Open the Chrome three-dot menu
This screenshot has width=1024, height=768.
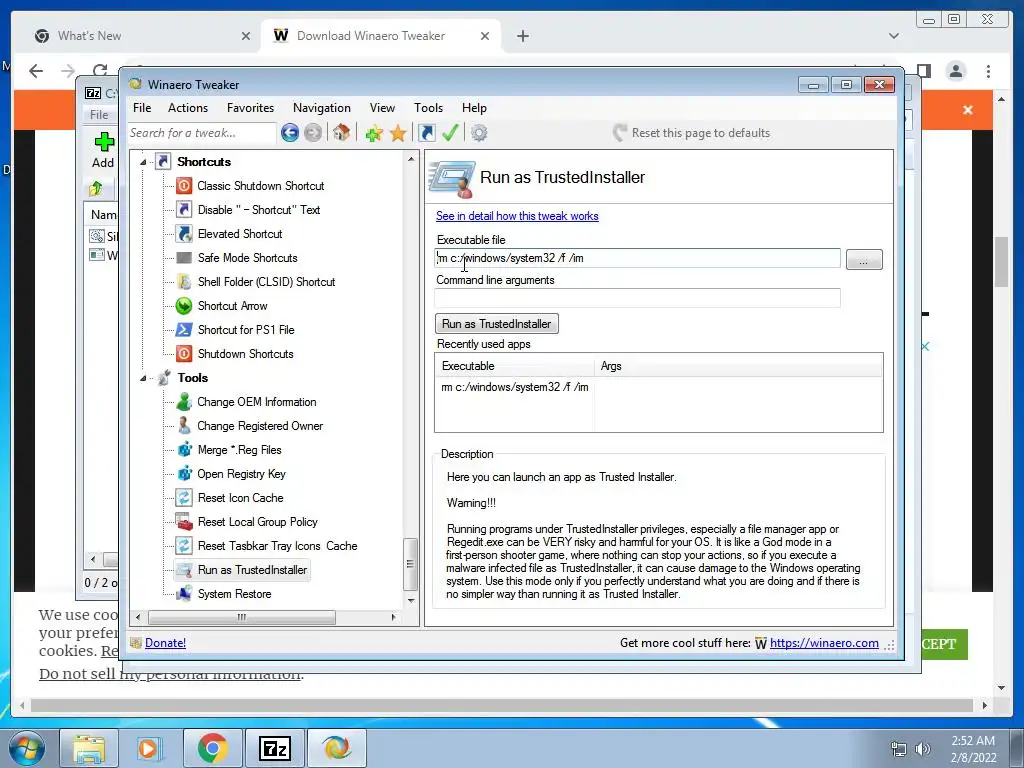coord(988,71)
